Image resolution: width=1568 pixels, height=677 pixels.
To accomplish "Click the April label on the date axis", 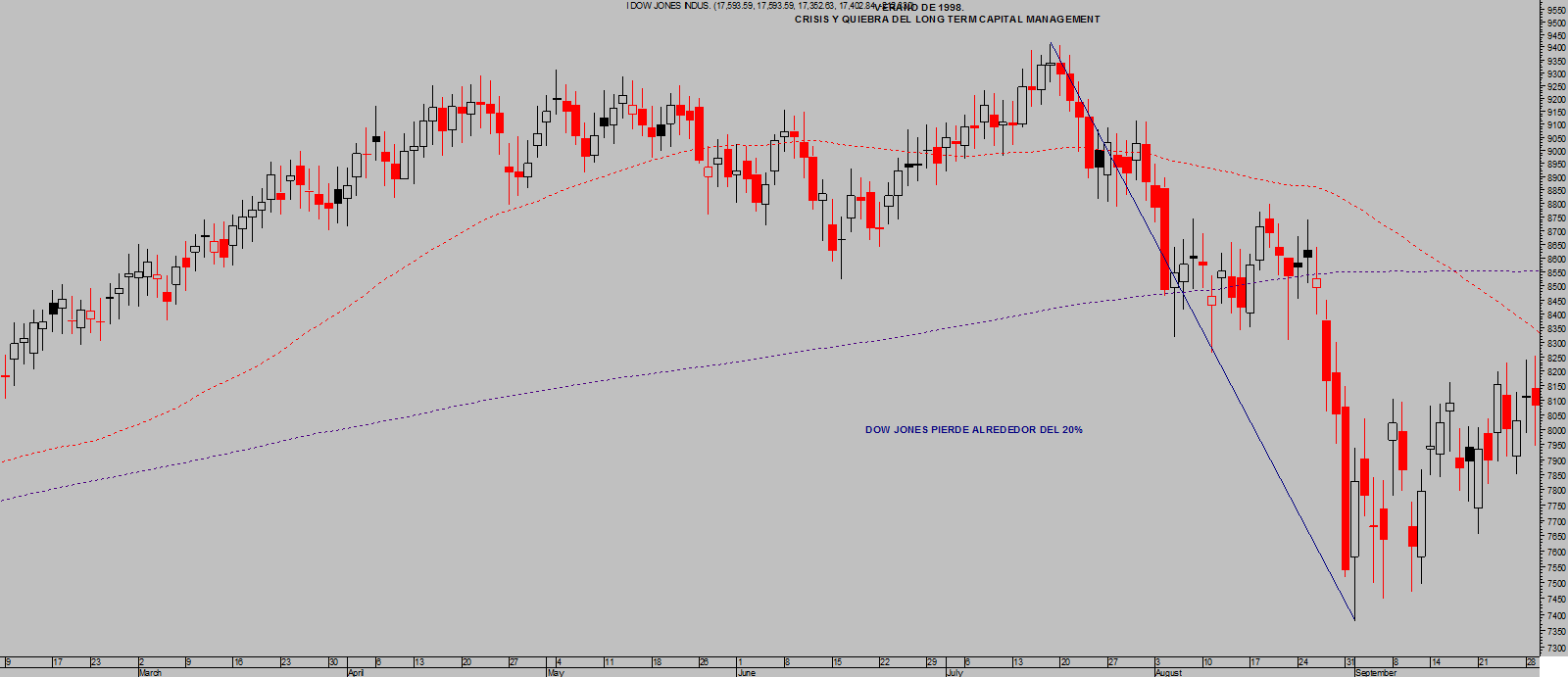I will tap(356, 673).
